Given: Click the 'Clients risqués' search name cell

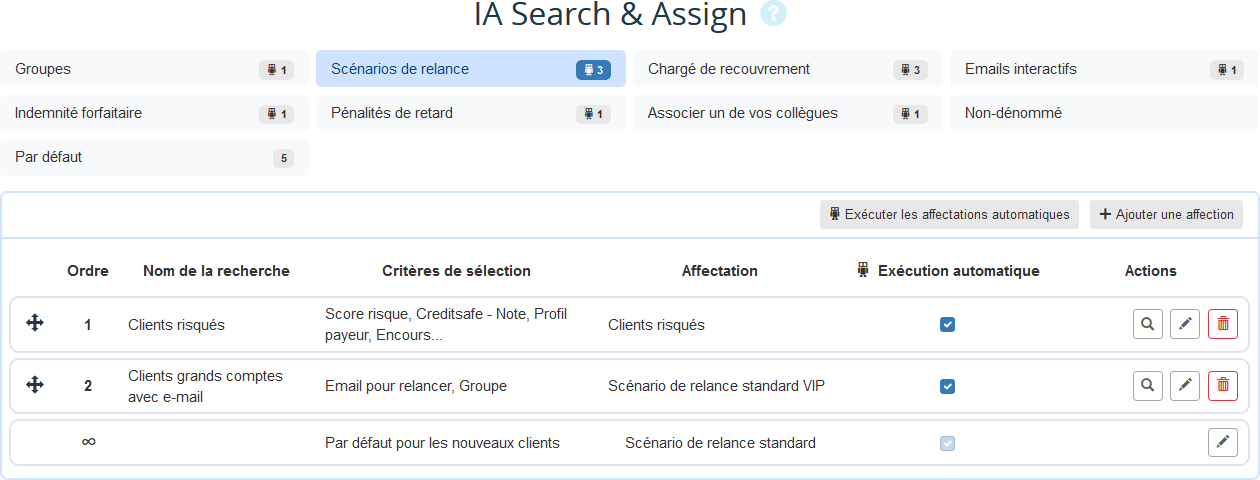Looking at the screenshot, I should pyautogui.click(x=177, y=325).
